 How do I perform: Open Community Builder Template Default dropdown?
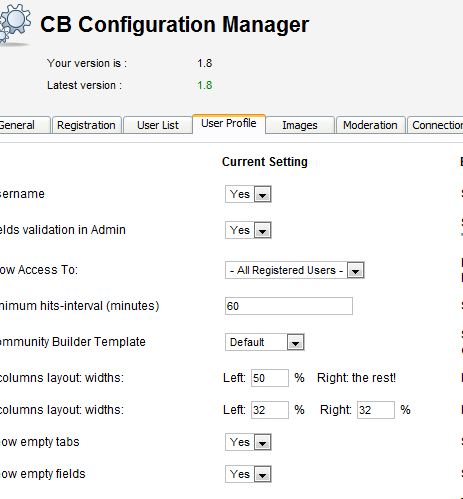coord(264,342)
